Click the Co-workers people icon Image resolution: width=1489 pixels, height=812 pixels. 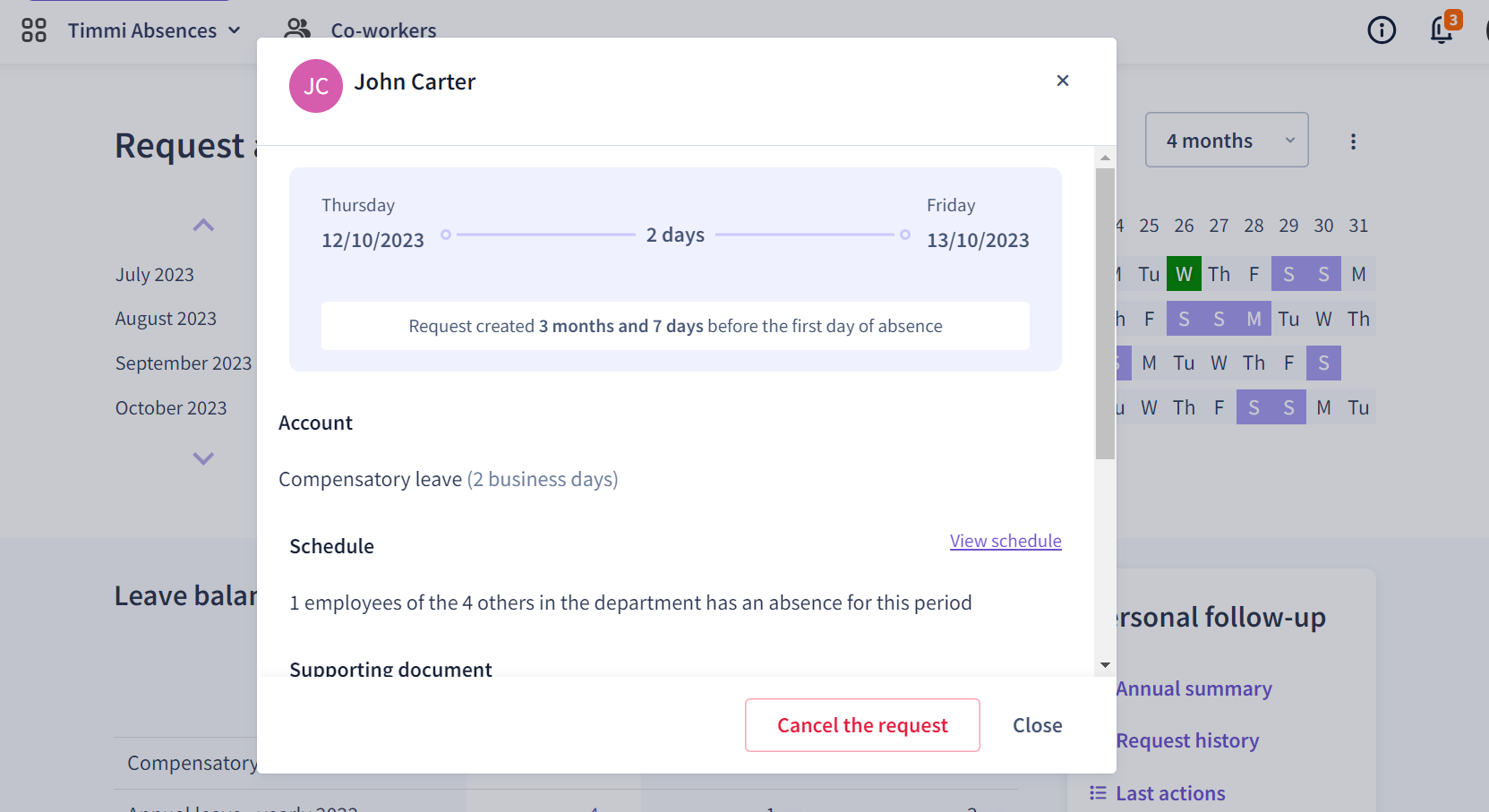click(297, 30)
